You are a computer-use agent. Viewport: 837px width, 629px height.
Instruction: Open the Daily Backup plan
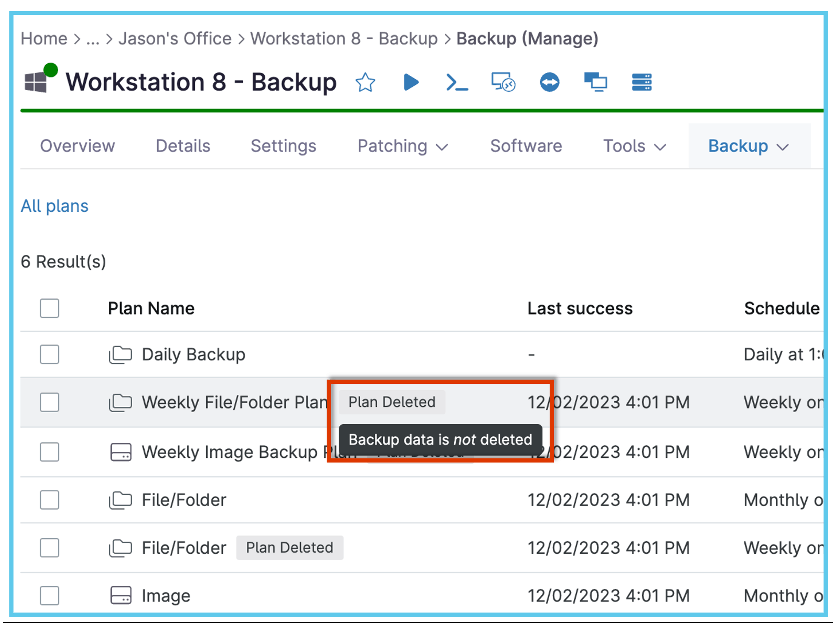[x=193, y=355]
